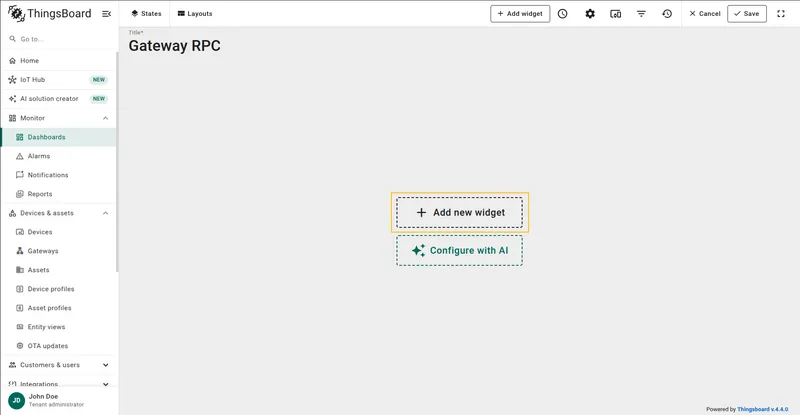
Task: Click the ThingsBoard logo
Action: click(49, 14)
